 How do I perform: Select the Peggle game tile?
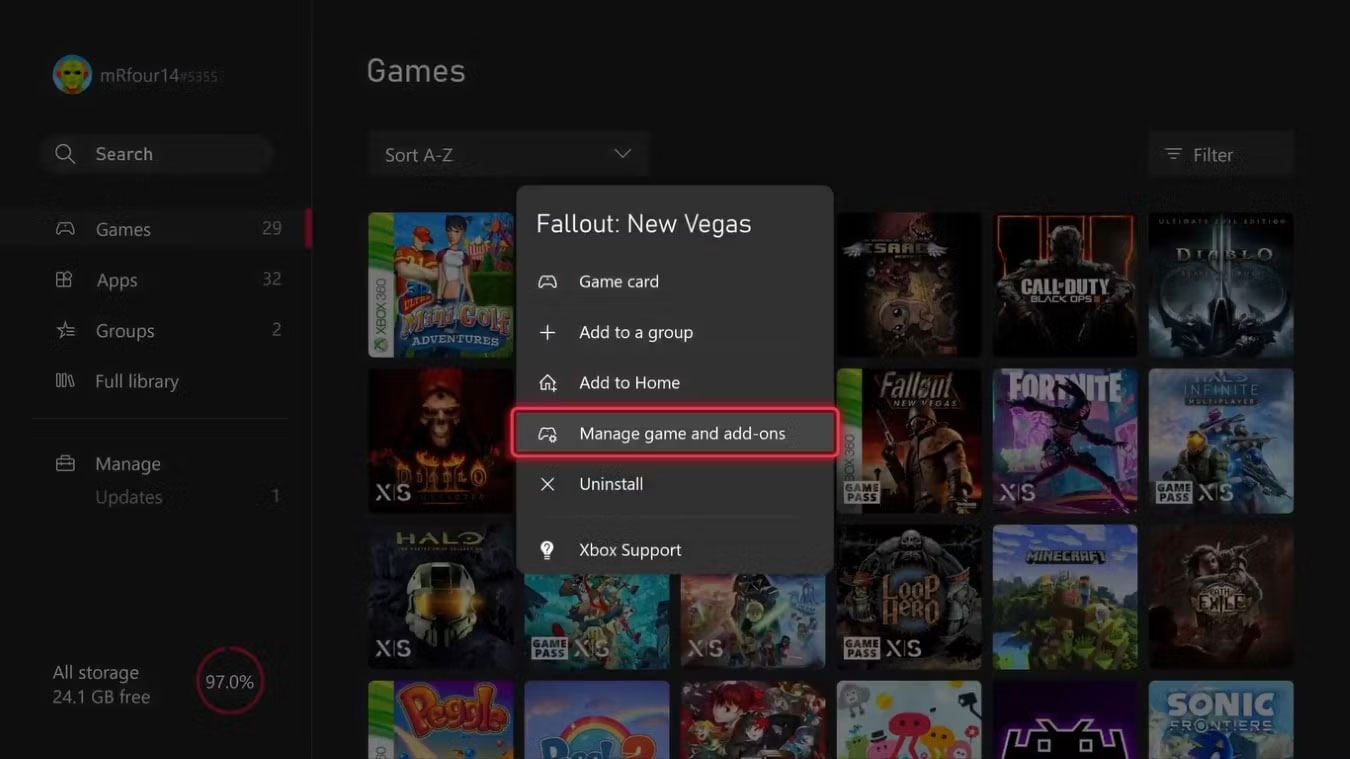(x=441, y=720)
